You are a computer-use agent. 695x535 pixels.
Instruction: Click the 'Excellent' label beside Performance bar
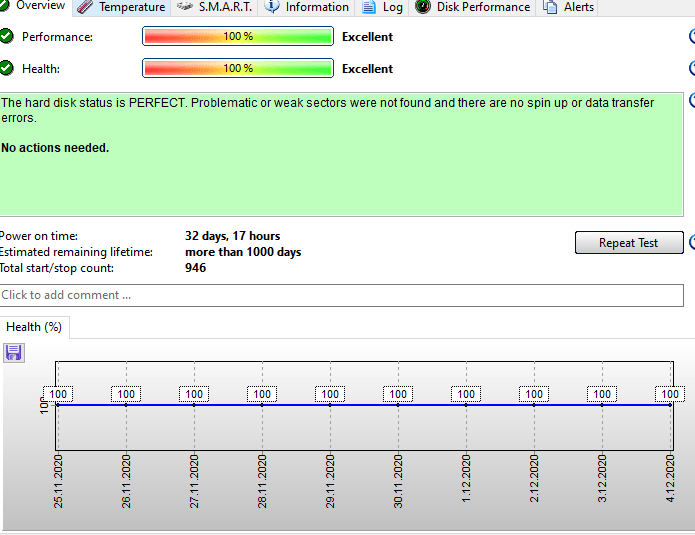[367, 37]
